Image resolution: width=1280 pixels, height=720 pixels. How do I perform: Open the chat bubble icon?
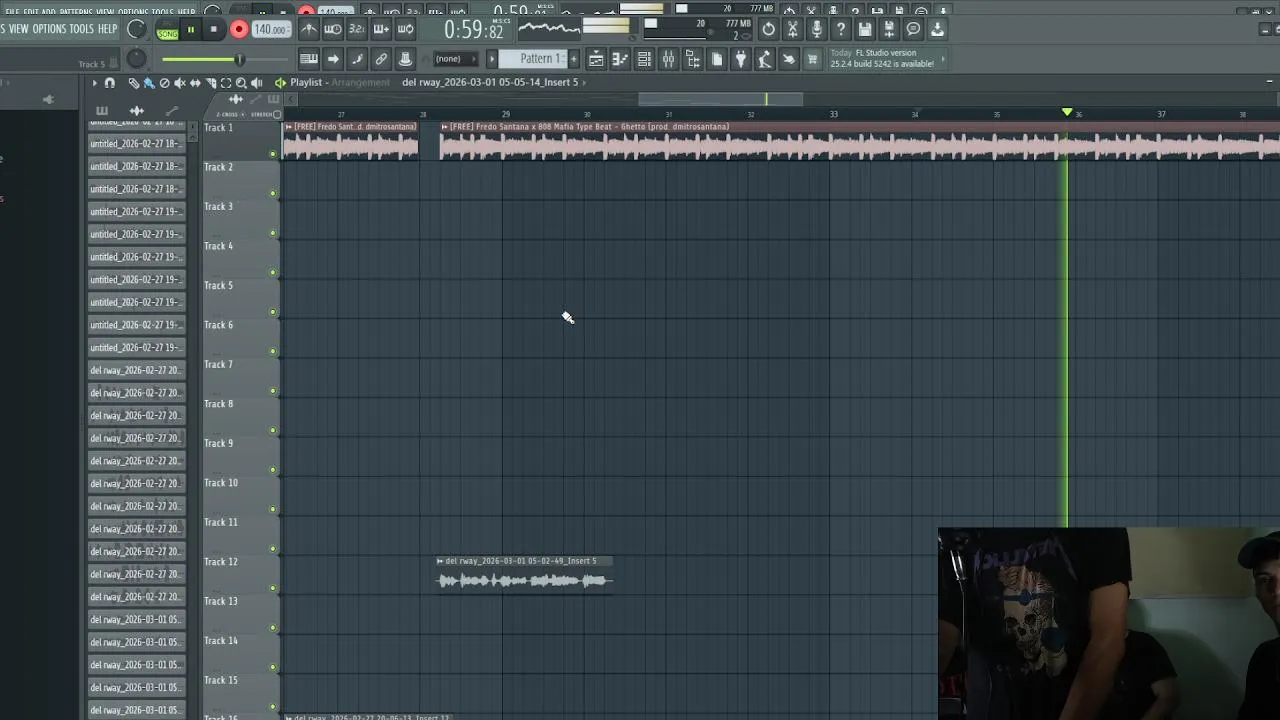point(913,29)
